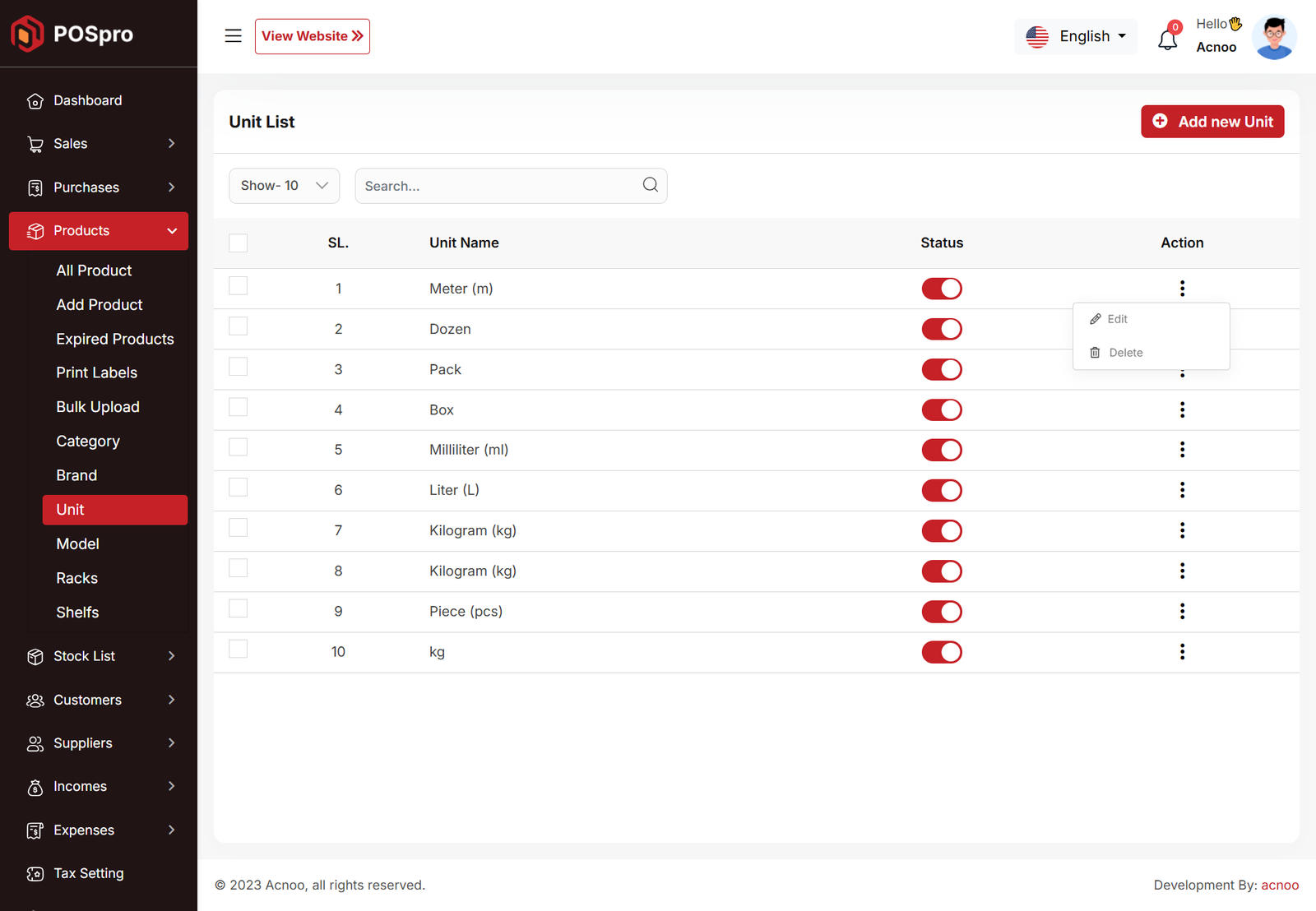This screenshot has height=911, width=1316.
Task: Choose Edit from the action popup
Action: point(1116,319)
